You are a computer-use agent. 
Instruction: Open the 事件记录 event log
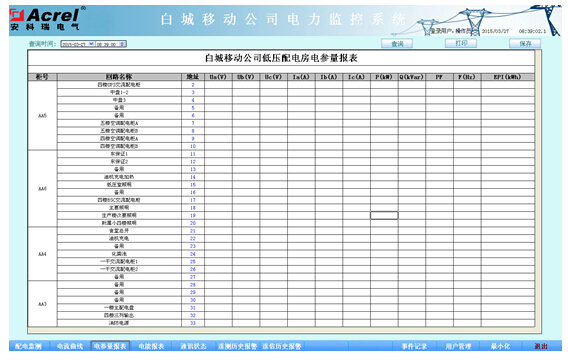click(414, 346)
